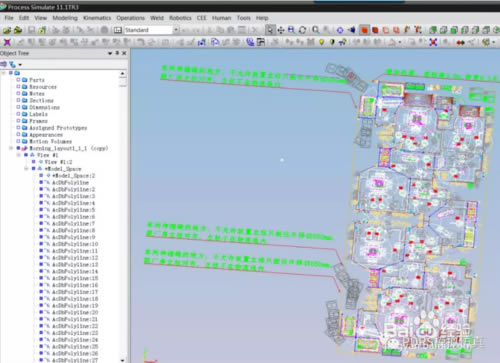Image resolution: width=500 pixels, height=363 pixels.
Task: Close the Object Tree panel
Action: (124, 53)
